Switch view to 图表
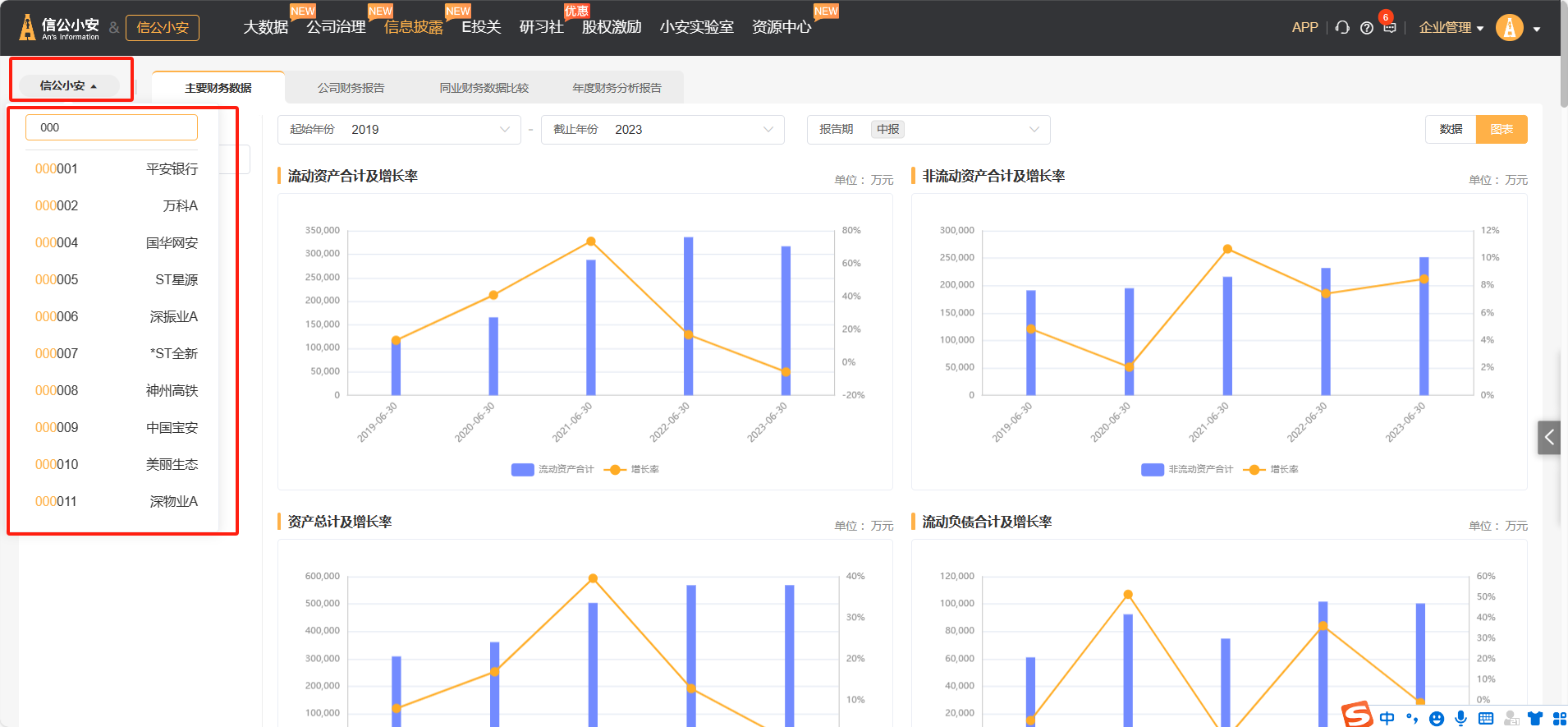Screen dimensions: 1568x727 (1502, 129)
